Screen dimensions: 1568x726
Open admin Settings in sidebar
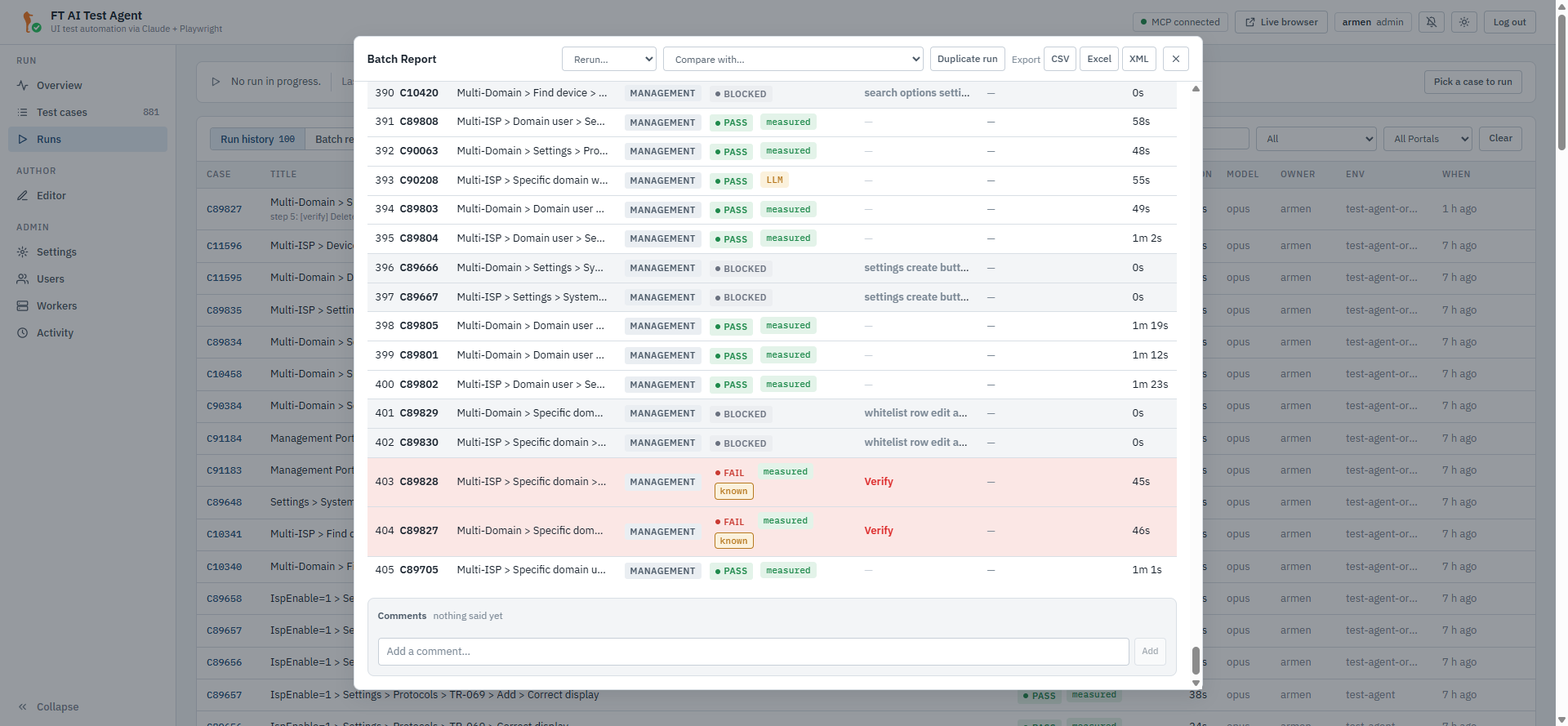(87, 252)
